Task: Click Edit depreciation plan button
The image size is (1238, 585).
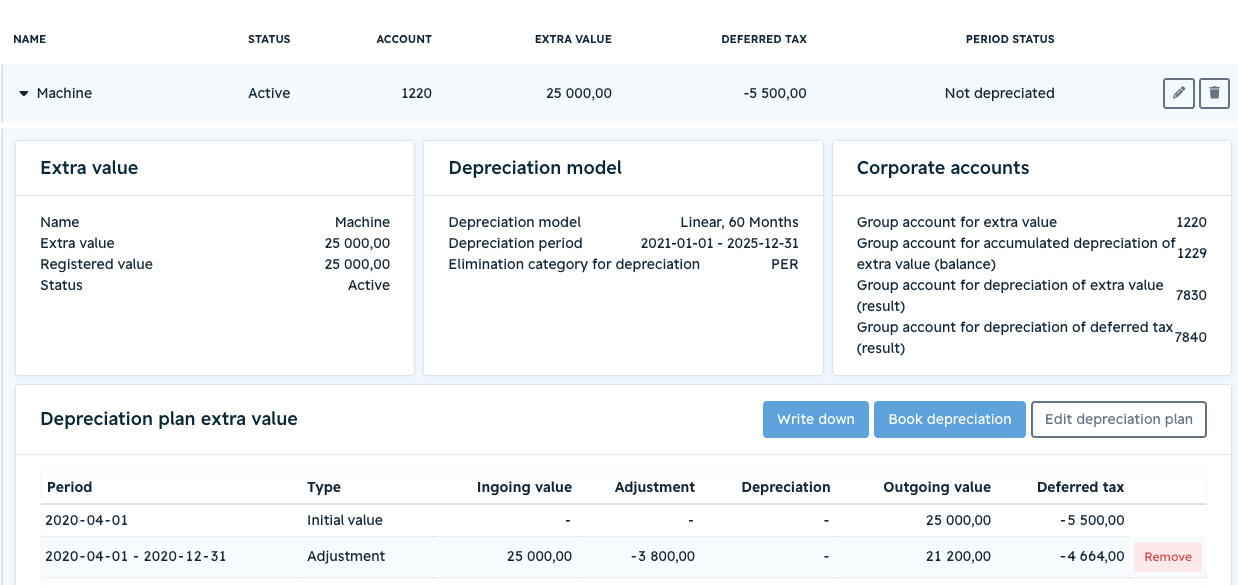Action: tap(1119, 419)
